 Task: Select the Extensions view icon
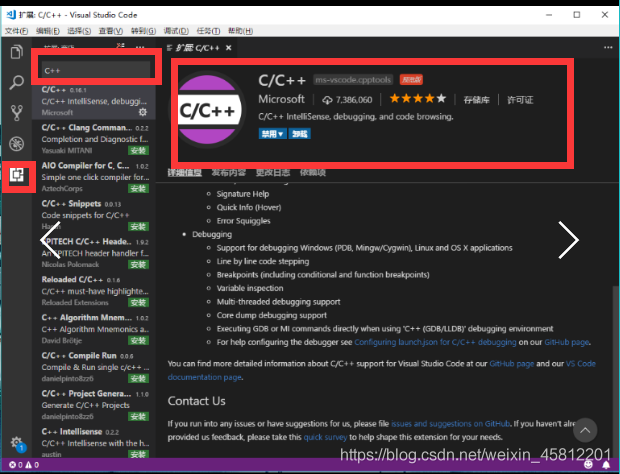[x=17, y=174]
